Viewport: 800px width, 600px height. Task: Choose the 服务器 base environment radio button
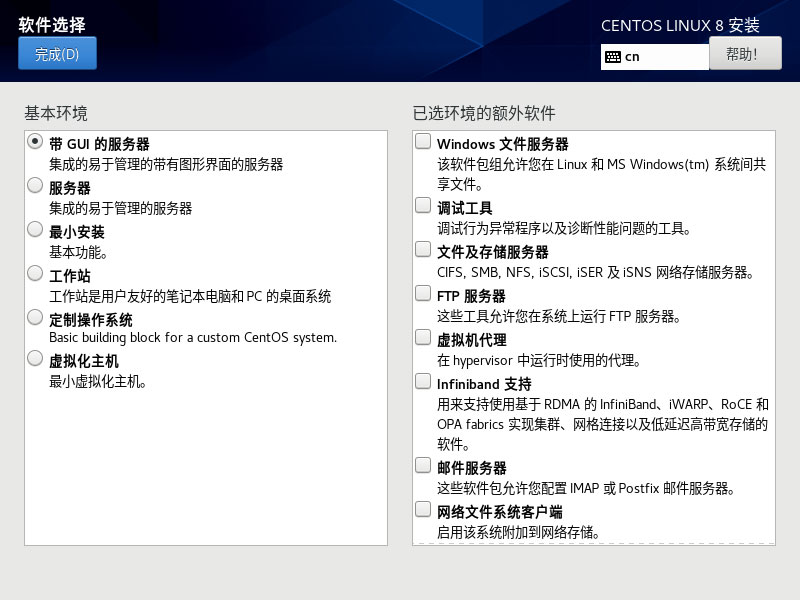tap(35, 185)
